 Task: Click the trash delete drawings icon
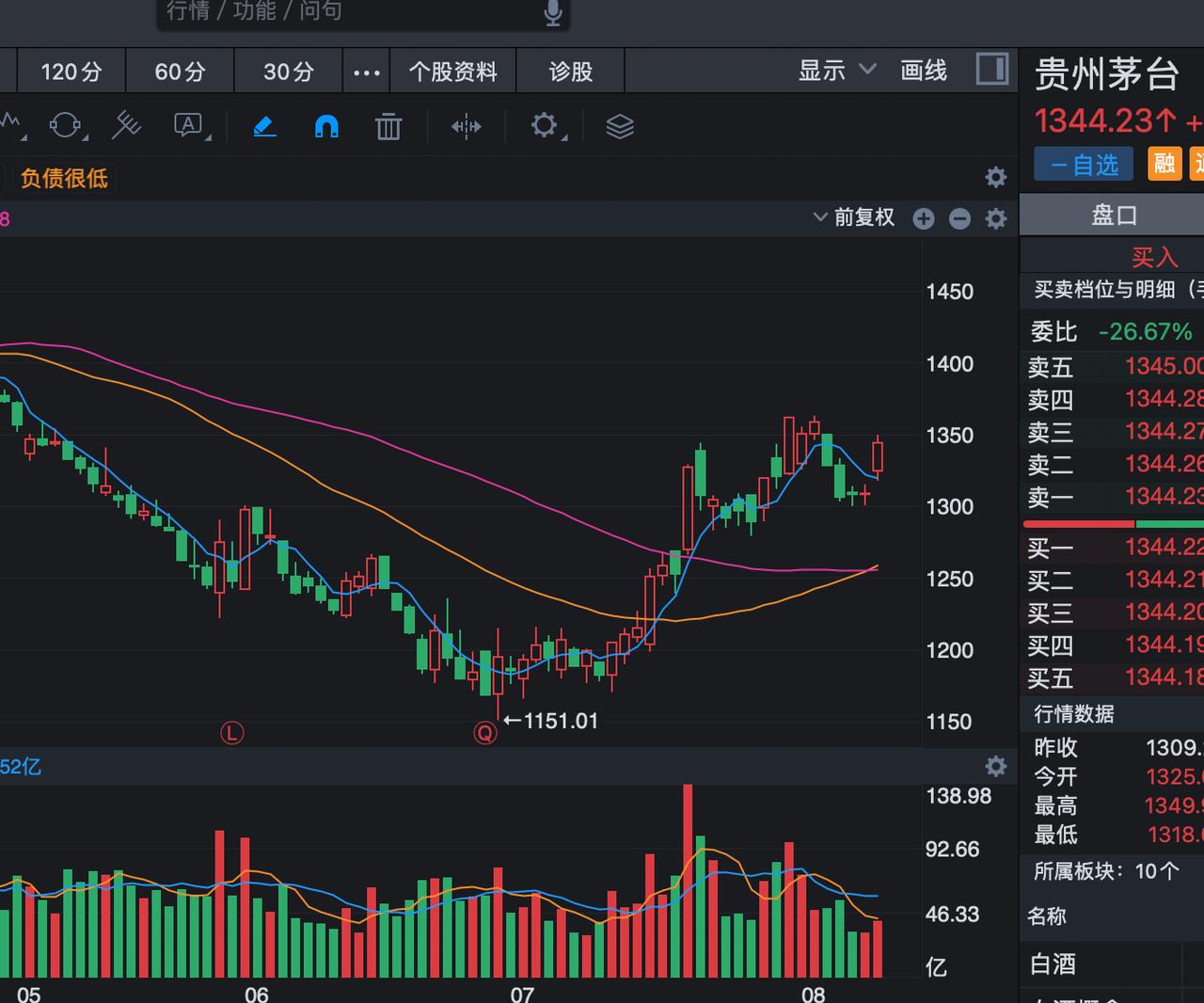tap(388, 126)
